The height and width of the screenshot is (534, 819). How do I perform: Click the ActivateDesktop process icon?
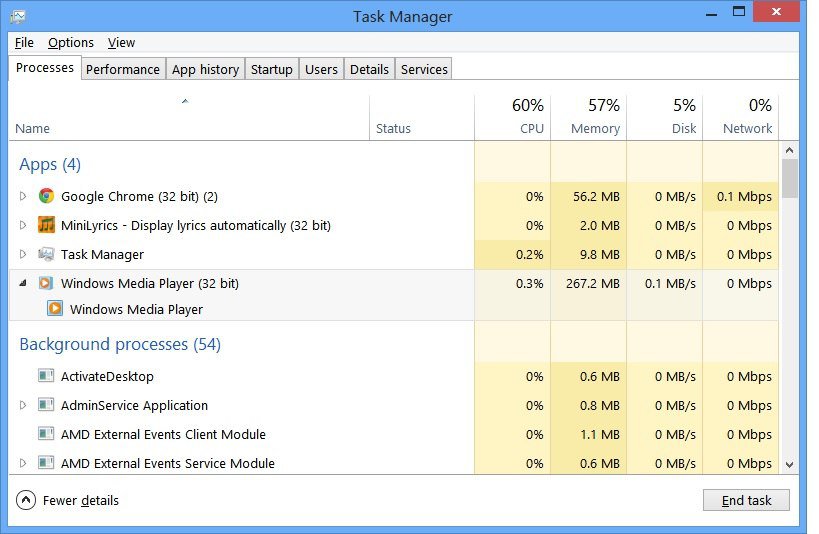[46, 376]
